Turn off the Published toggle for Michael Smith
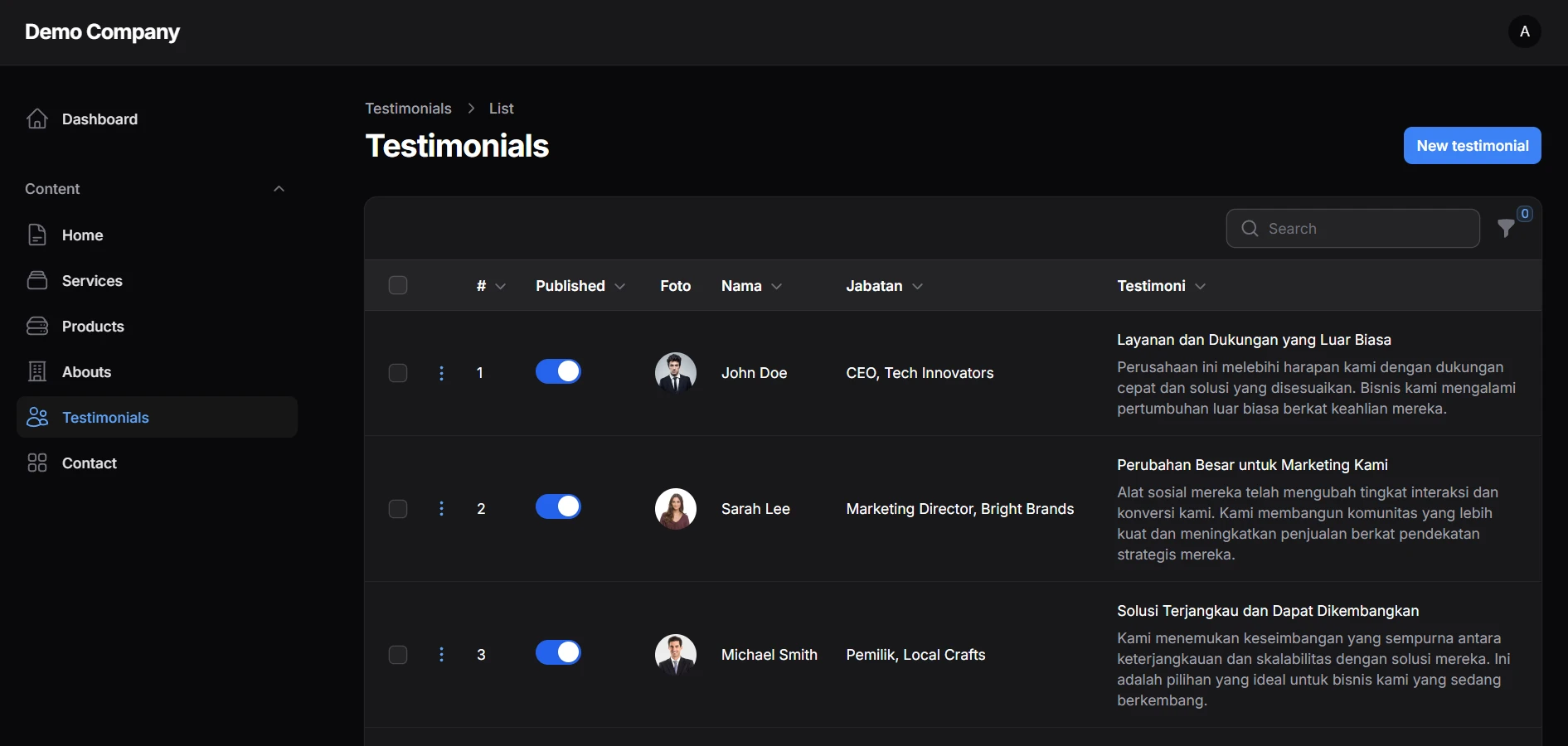The height and width of the screenshot is (746, 1568). click(559, 652)
